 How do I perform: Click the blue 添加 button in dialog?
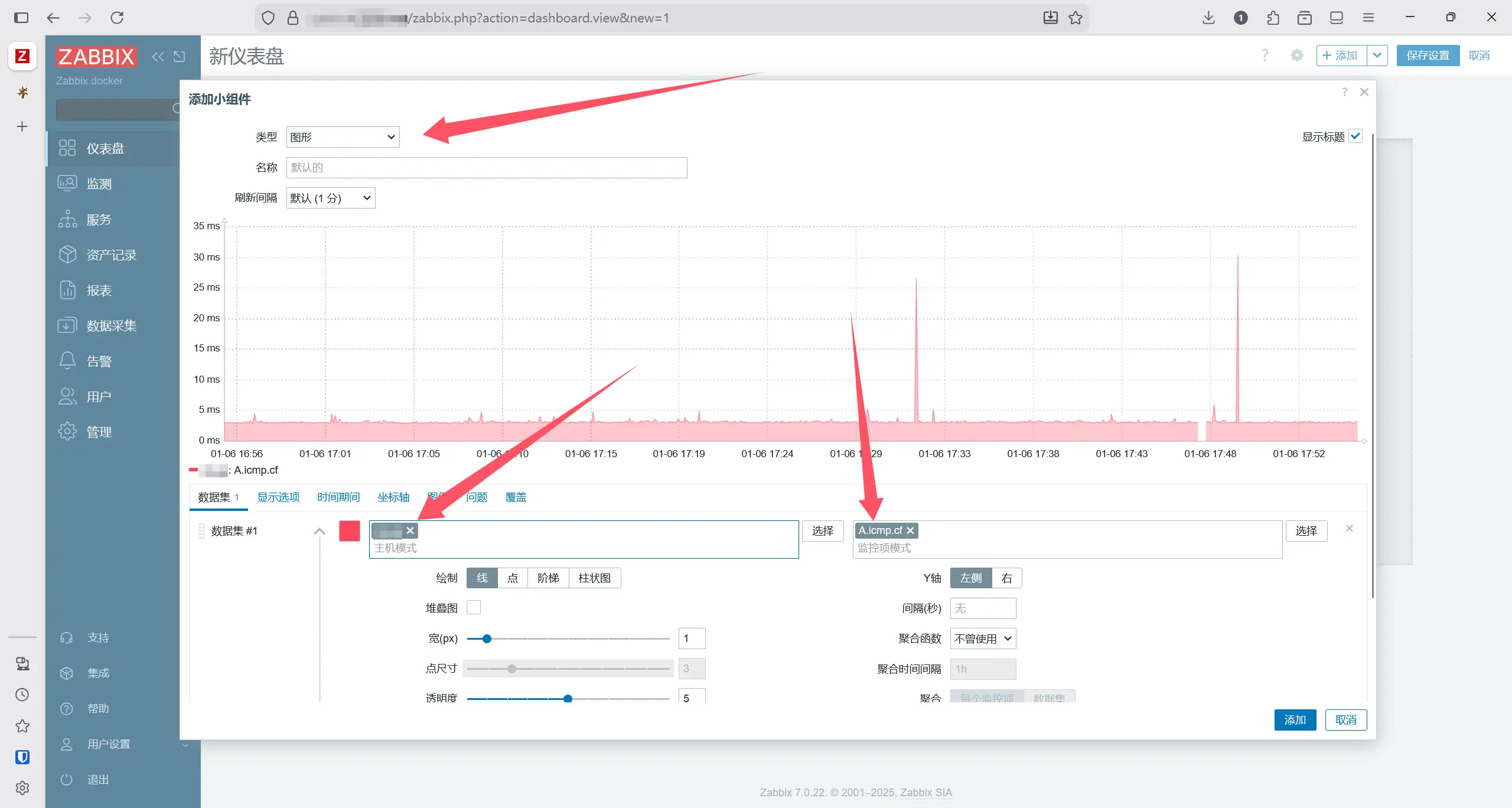[1295, 720]
